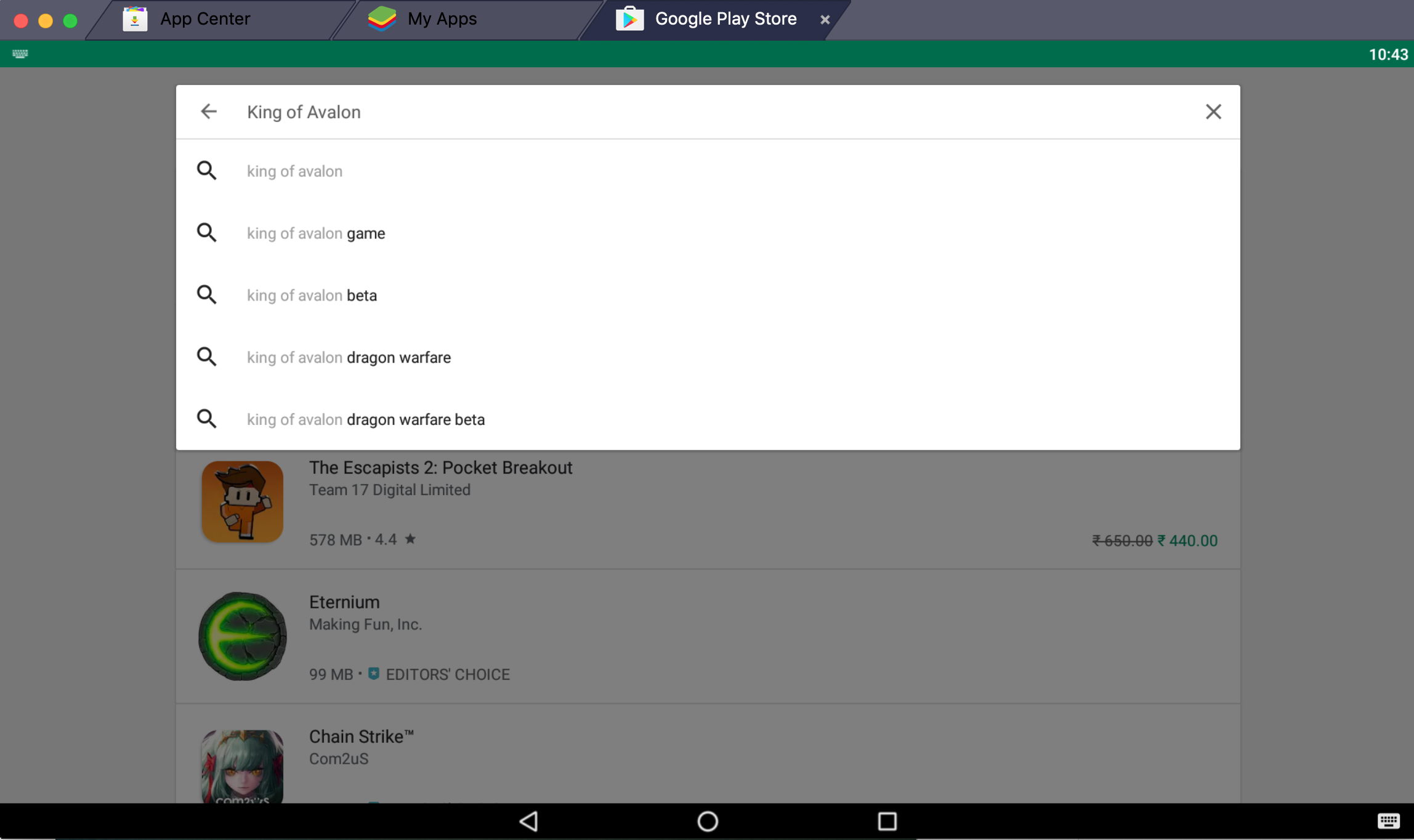The width and height of the screenshot is (1414, 840).
Task: Click search icon beside 'king of avalon beta'
Action: pyautogui.click(x=207, y=295)
